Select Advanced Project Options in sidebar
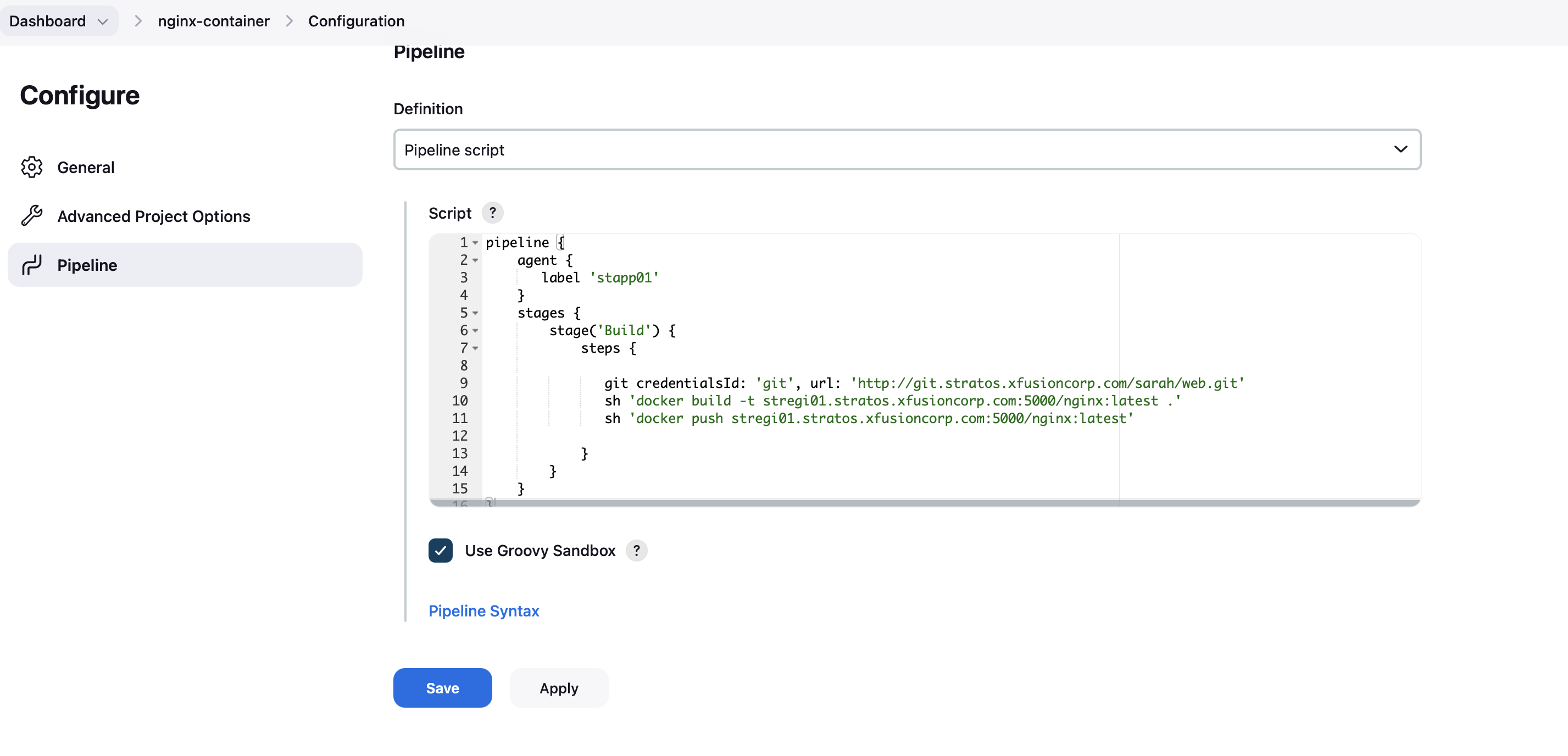The height and width of the screenshot is (756, 1568). [x=153, y=216]
